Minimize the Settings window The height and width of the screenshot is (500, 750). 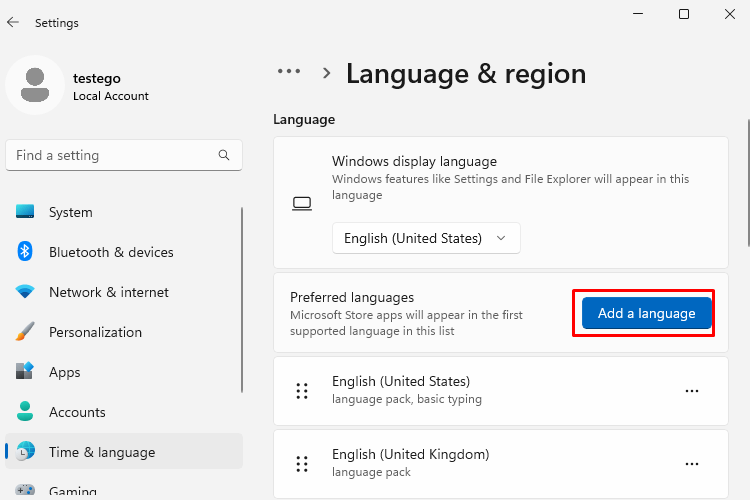point(638,14)
